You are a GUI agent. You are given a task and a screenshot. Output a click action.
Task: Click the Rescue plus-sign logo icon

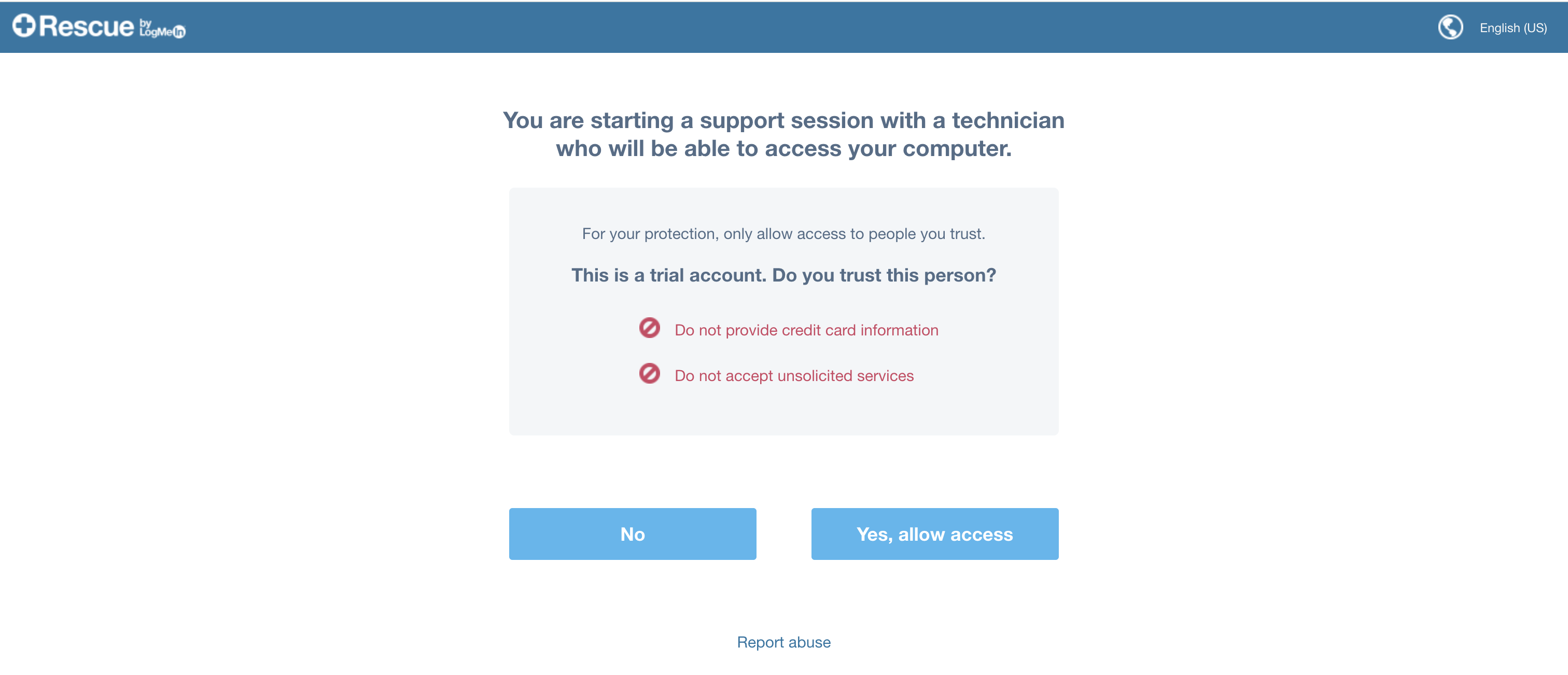click(24, 25)
